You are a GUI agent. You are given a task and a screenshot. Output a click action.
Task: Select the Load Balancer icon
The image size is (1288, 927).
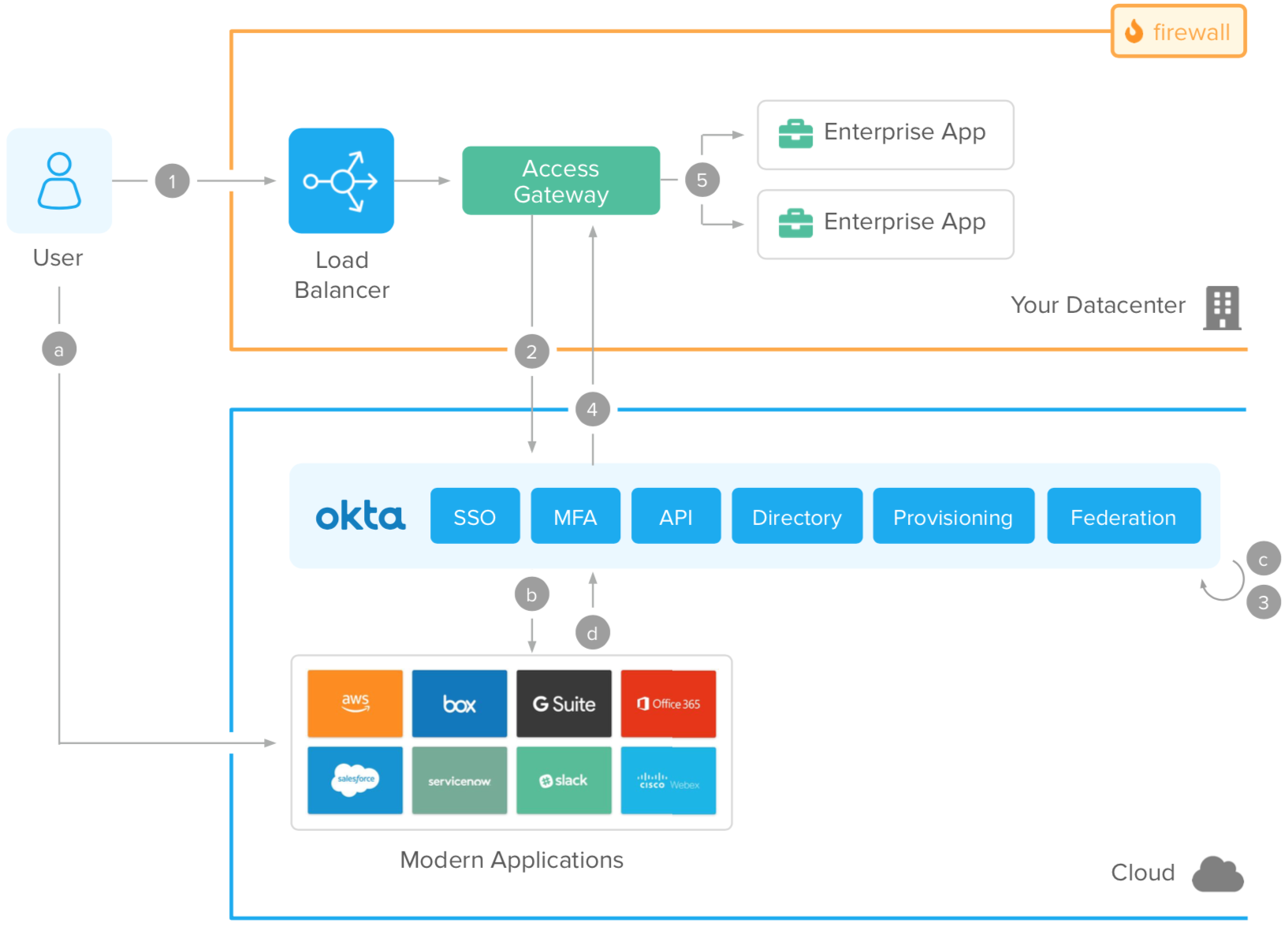(x=341, y=181)
